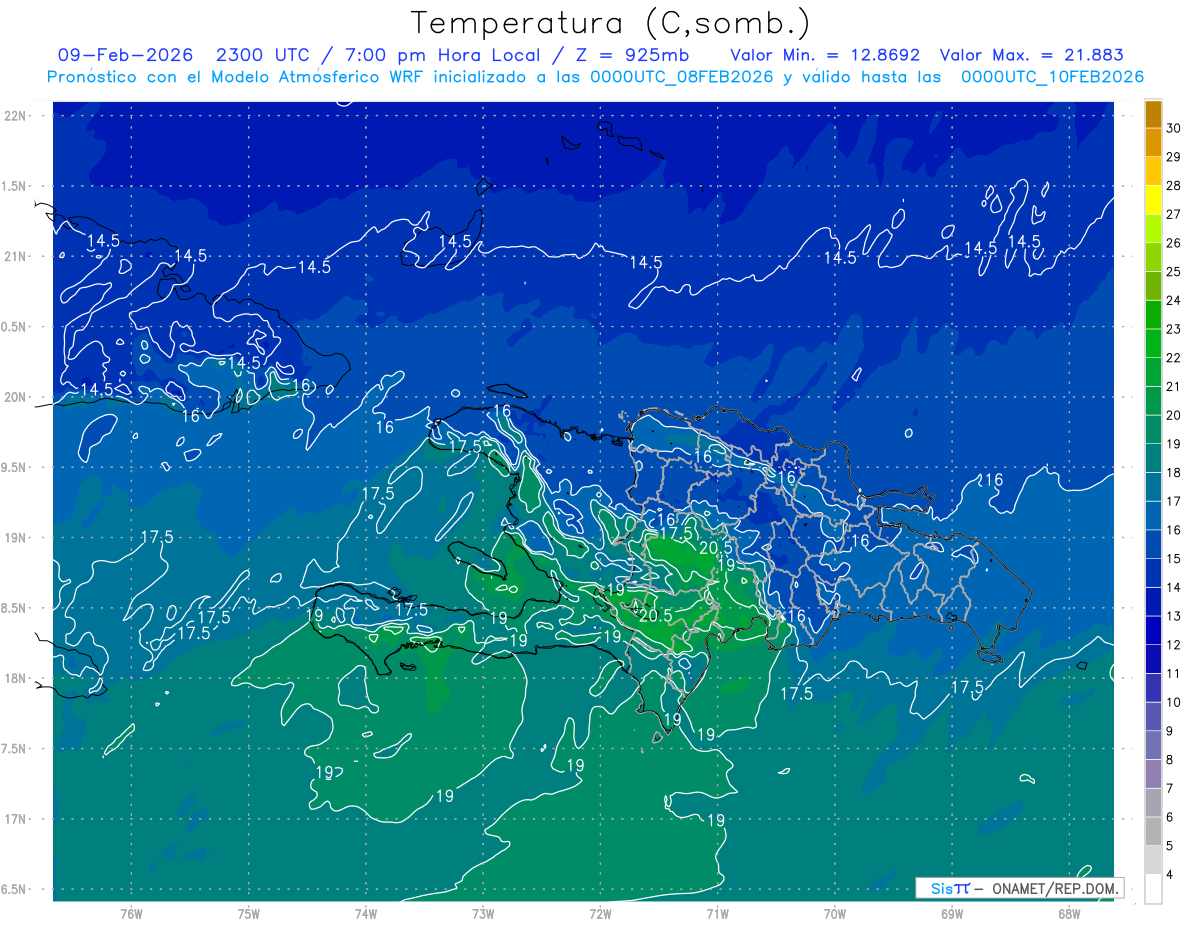
Task: Click the '18N' latitude axis label
Action: [x=17, y=678]
